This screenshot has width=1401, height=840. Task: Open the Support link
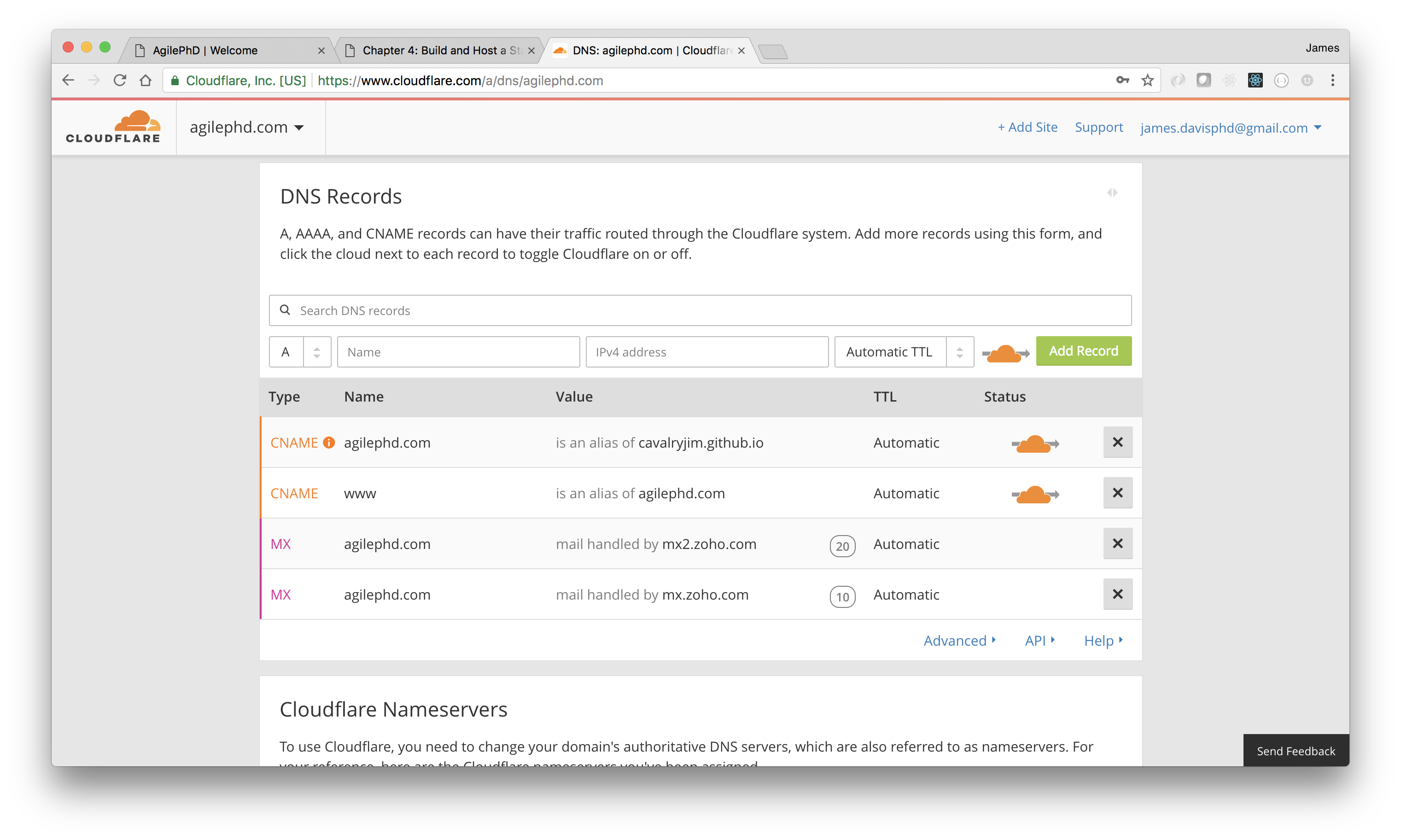pyautogui.click(x=1098, y=128)
